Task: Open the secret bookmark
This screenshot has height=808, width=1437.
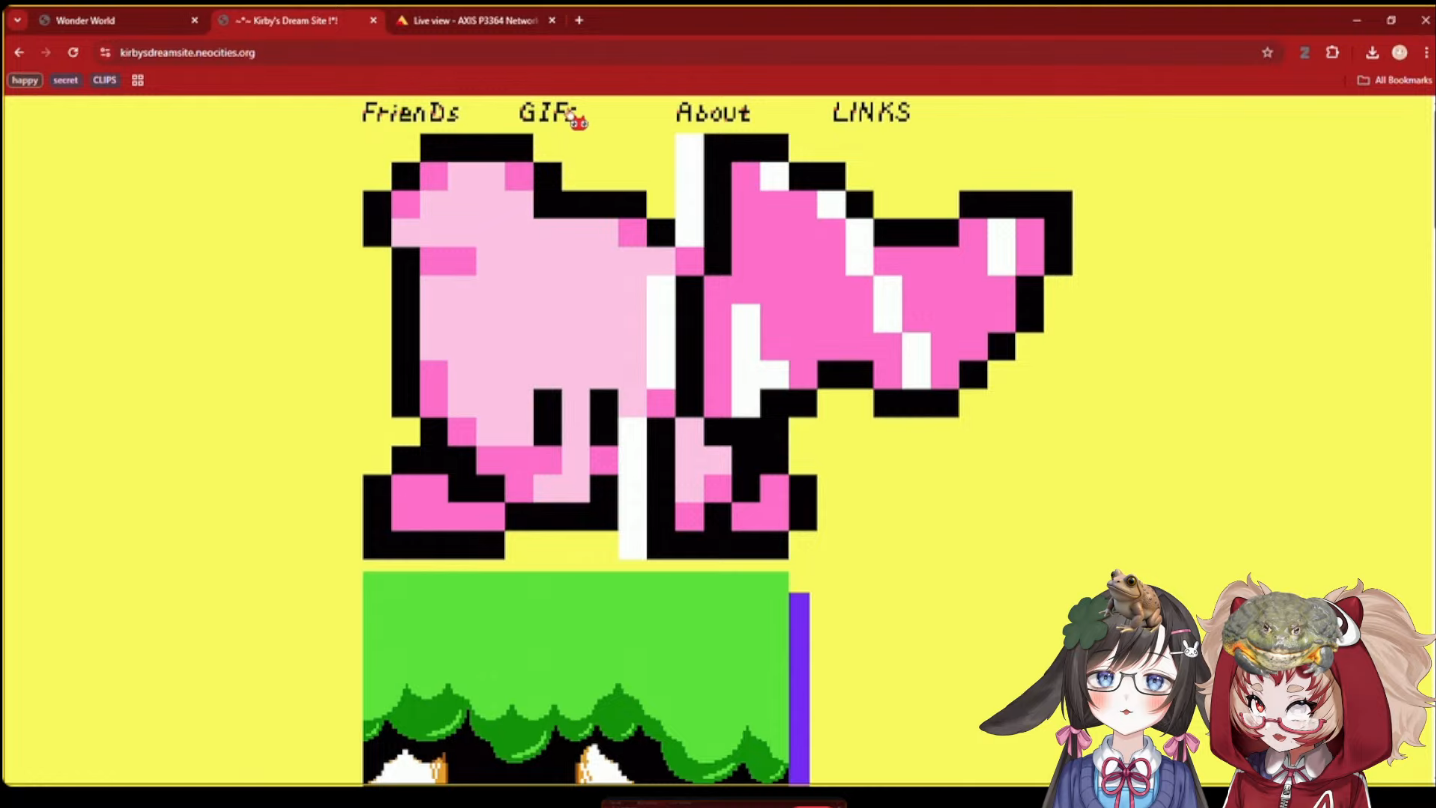Action: coord(66,80)
